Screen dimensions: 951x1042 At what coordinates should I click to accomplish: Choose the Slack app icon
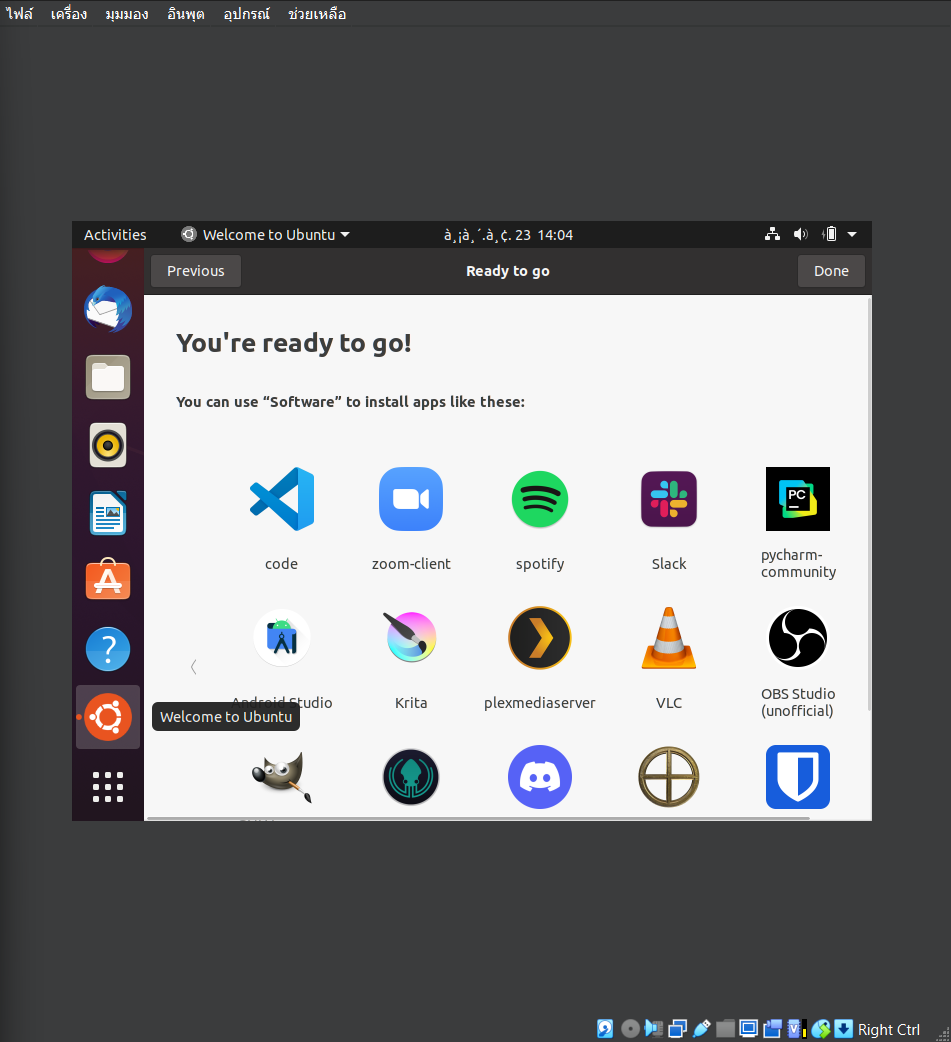(669, 499)
